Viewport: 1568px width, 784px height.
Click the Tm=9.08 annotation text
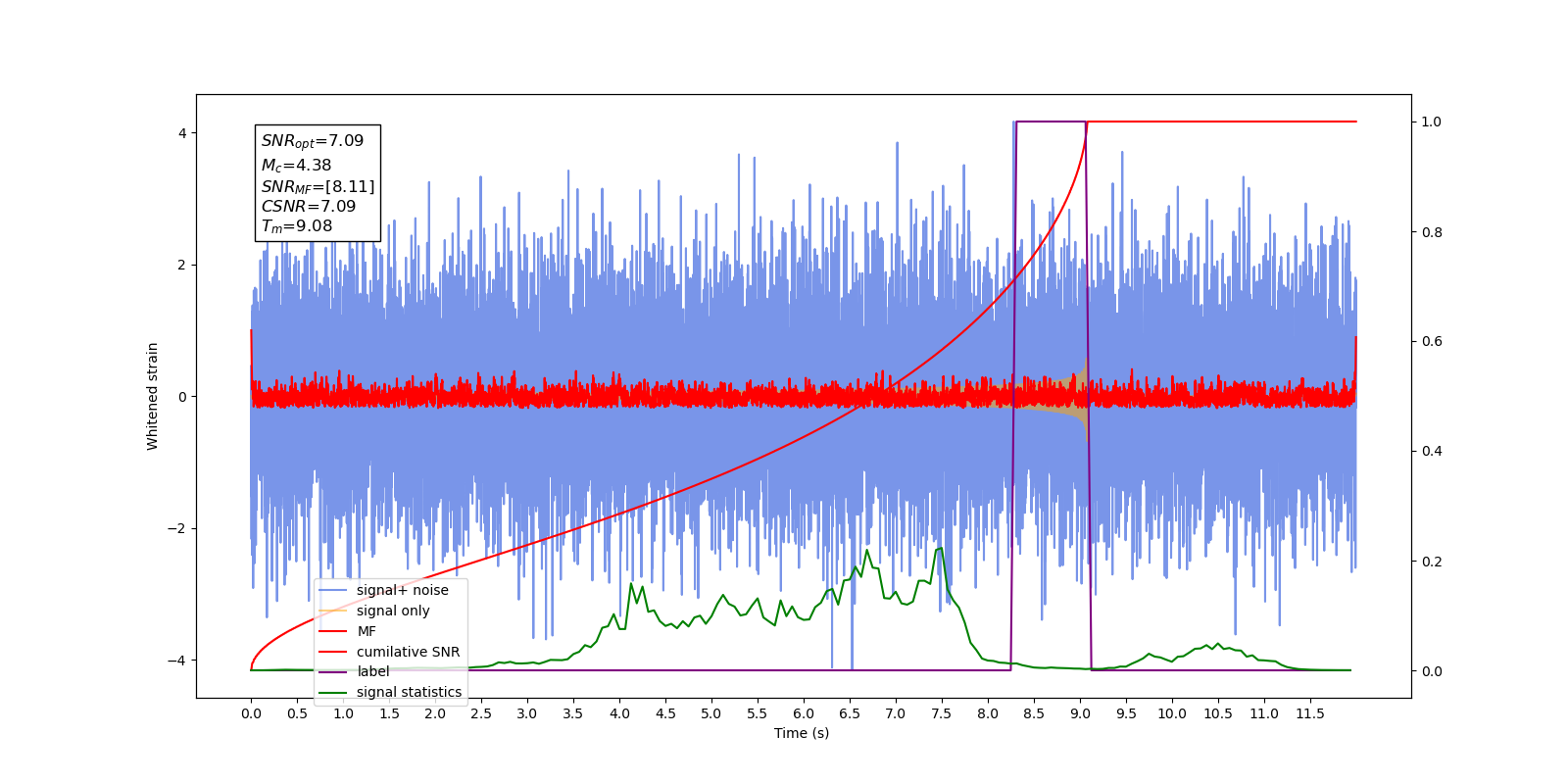pos(297,226)
